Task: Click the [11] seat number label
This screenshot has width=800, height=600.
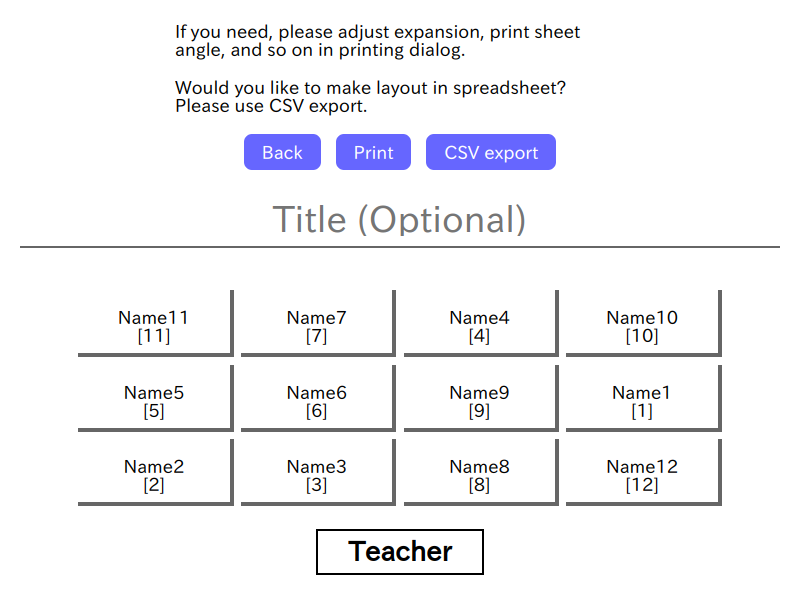Action: (x=154, y=336)
